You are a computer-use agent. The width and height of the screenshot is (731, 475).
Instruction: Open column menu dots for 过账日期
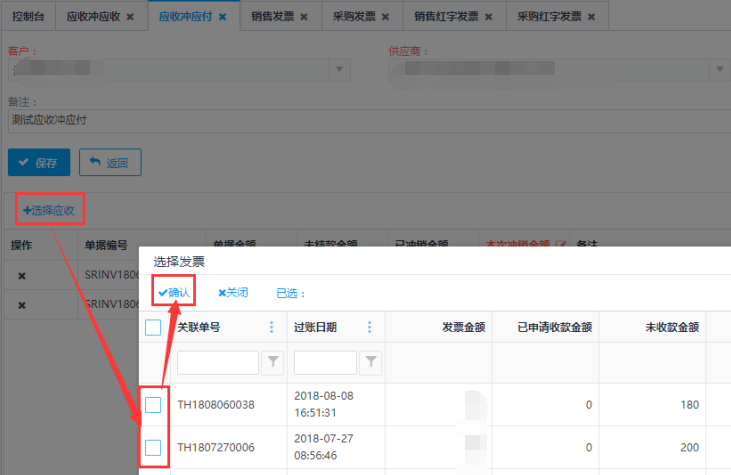click(x=369, y=327)
